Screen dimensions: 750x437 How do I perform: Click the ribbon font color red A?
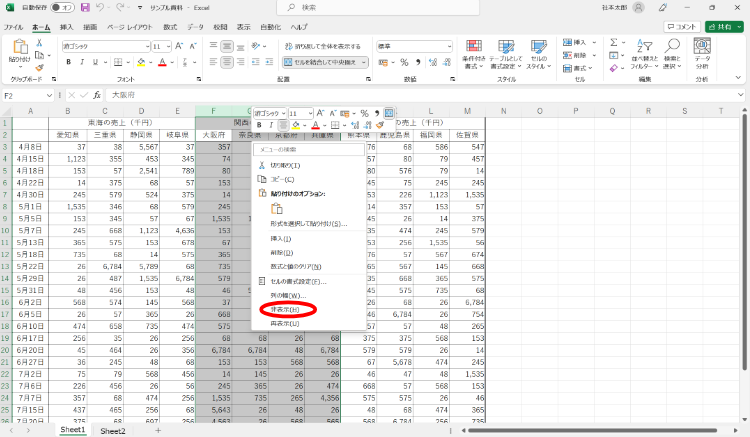(x=162, y=62)
